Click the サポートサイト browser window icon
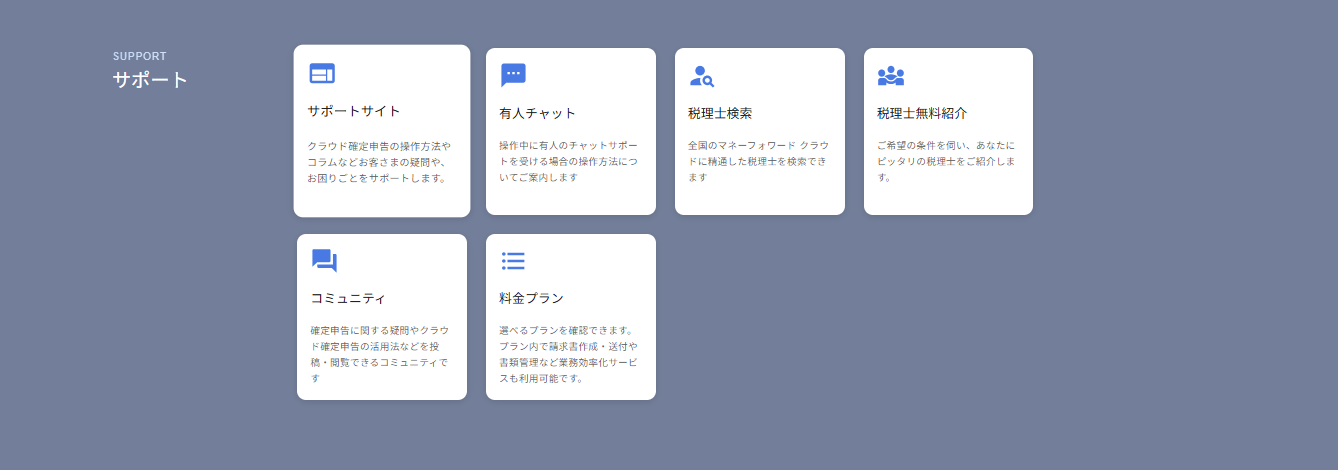This screenshot has width=1338, height=470. click(322, 73)
